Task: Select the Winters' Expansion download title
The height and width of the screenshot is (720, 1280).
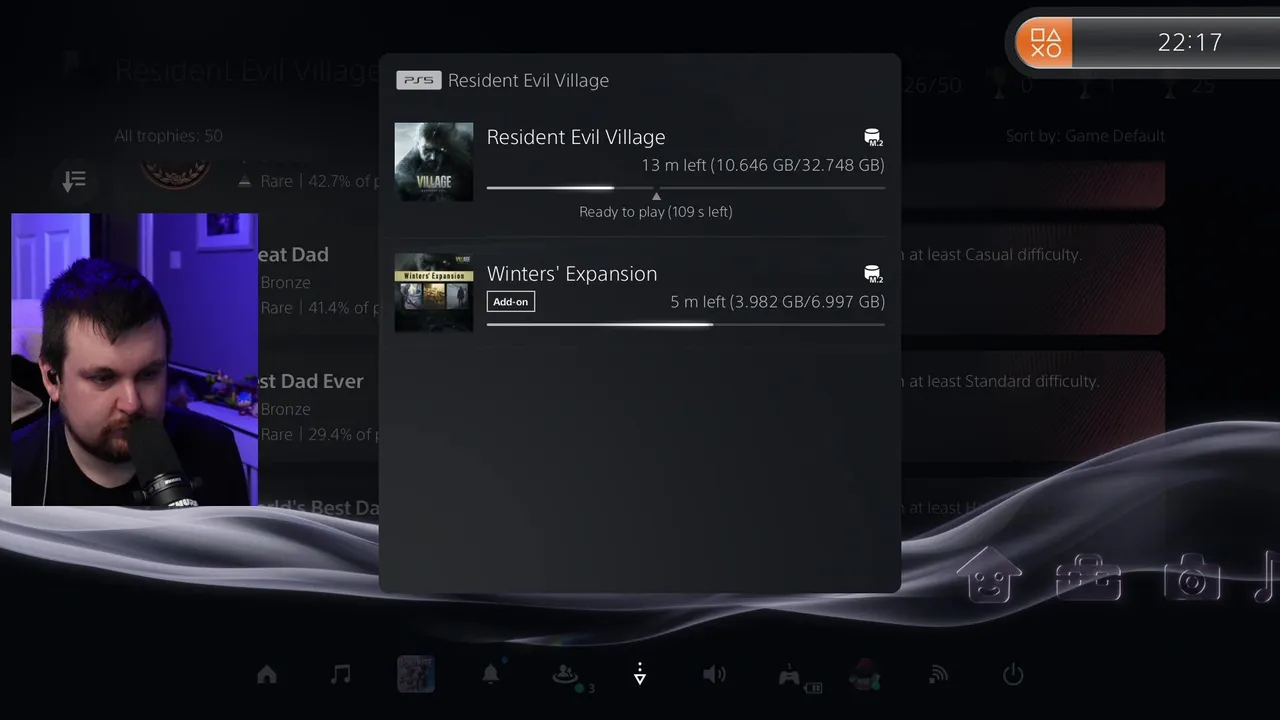Action: pos(572,274)
